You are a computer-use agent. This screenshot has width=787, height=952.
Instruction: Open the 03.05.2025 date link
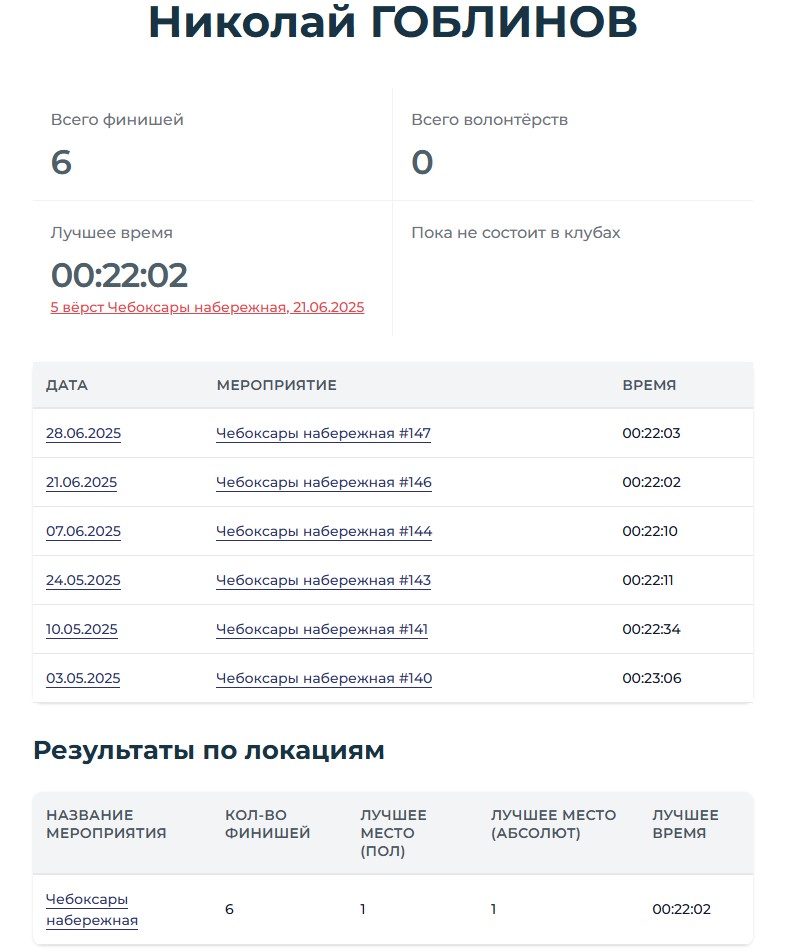[83, 678]
